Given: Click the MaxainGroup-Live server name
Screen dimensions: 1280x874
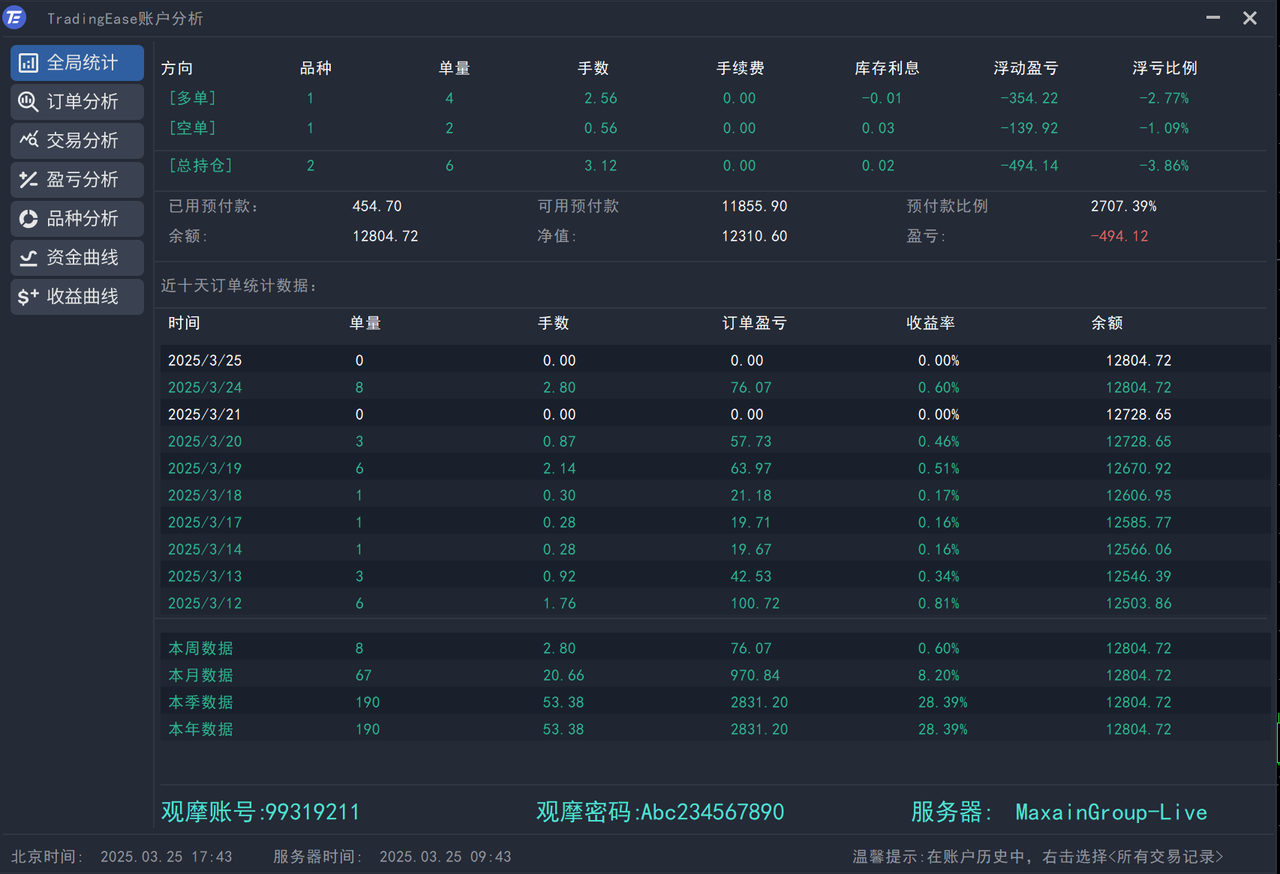Looking at the screenshot, I should (x=1111, y=812).
